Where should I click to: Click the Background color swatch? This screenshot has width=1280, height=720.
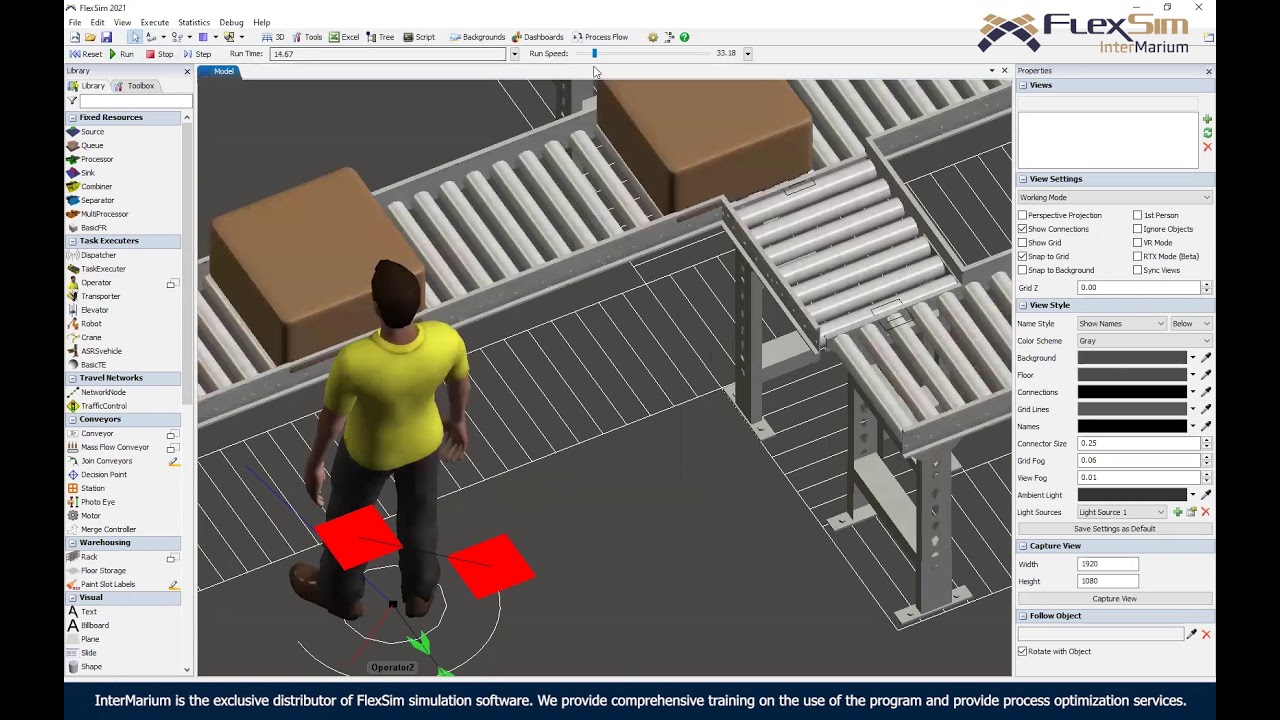click(1132, 358)
